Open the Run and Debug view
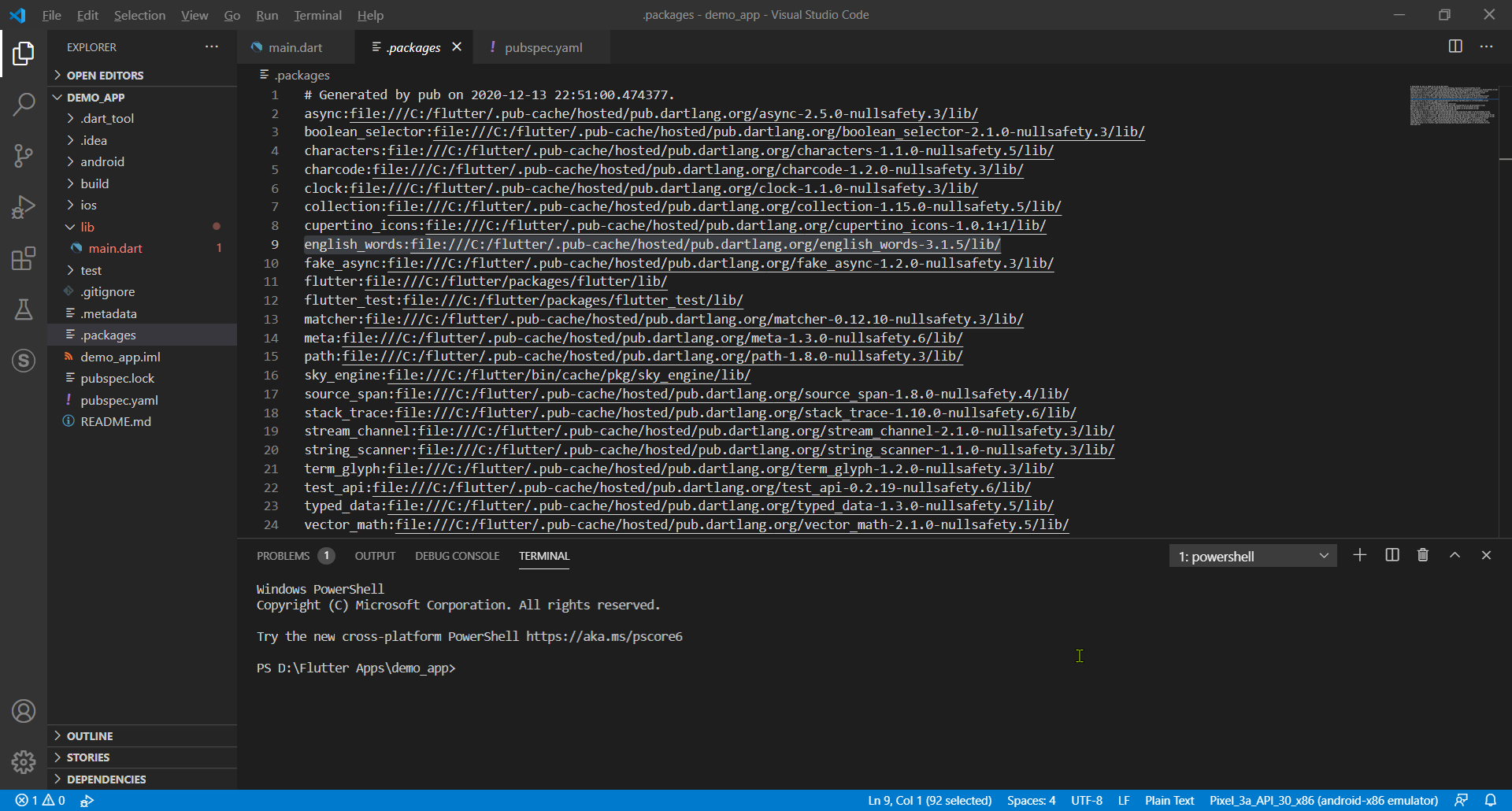Screen dimensions: 1512x811 pyautogui.click(x=24, y=207)
